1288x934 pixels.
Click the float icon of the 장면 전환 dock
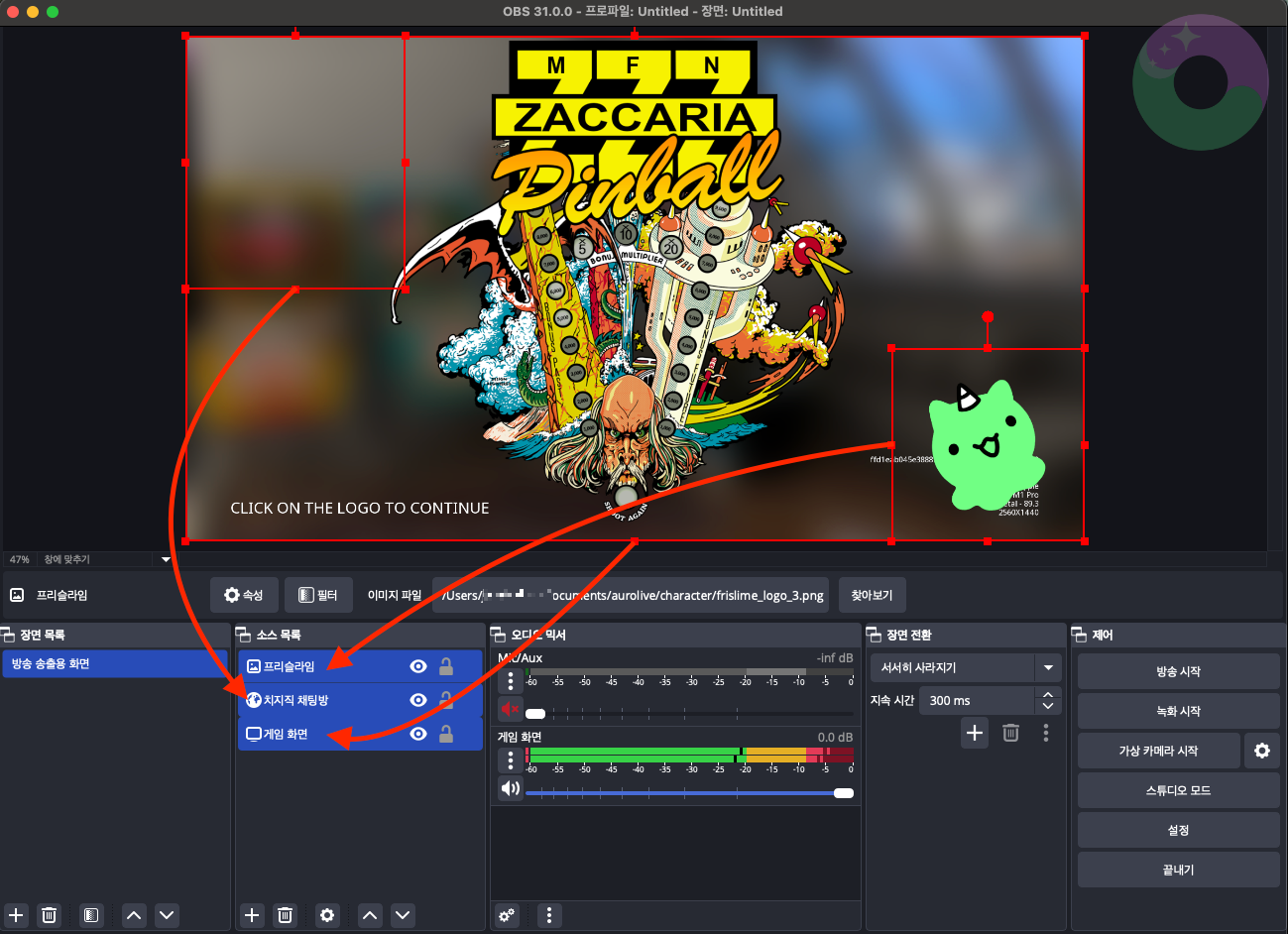pyautogui.click(x=875, y=635)
